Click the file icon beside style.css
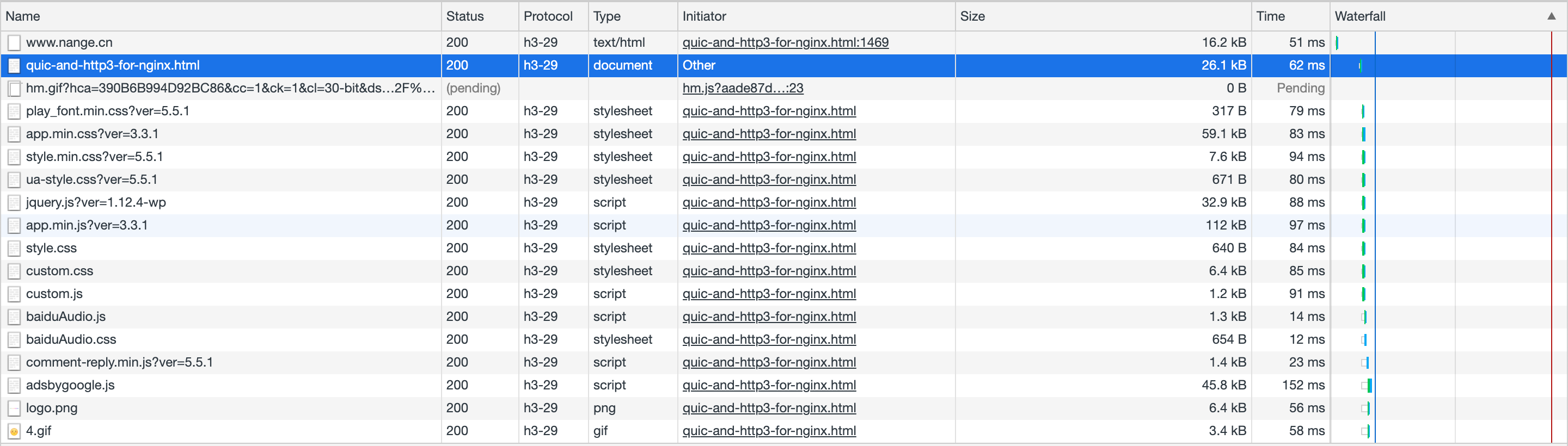The image size is (1568, 446). pyautogui.click(x=14, y=248)
